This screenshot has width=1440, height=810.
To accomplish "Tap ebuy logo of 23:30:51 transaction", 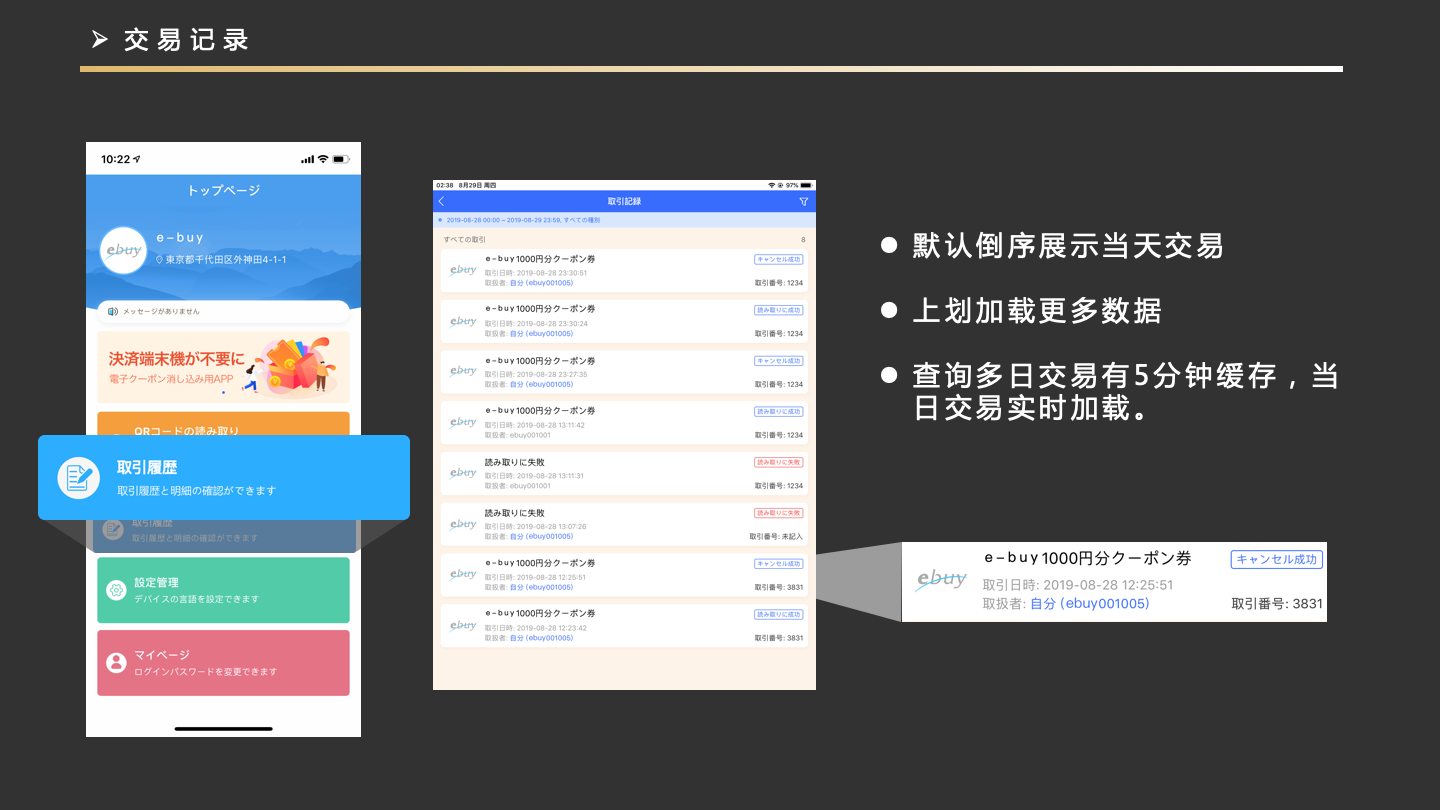I will click(x=463, y=270).
